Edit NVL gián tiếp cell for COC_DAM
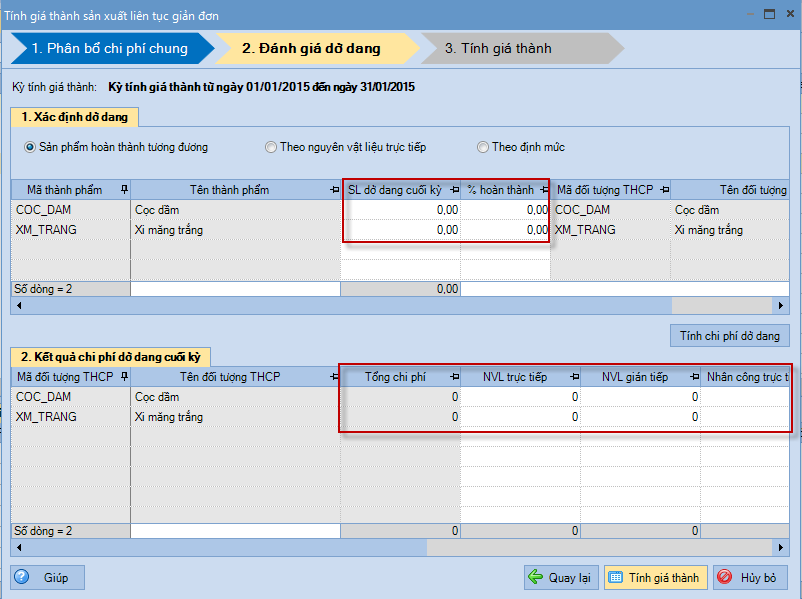Viewport: 802px width, 599px height. (x=640, y=397)
